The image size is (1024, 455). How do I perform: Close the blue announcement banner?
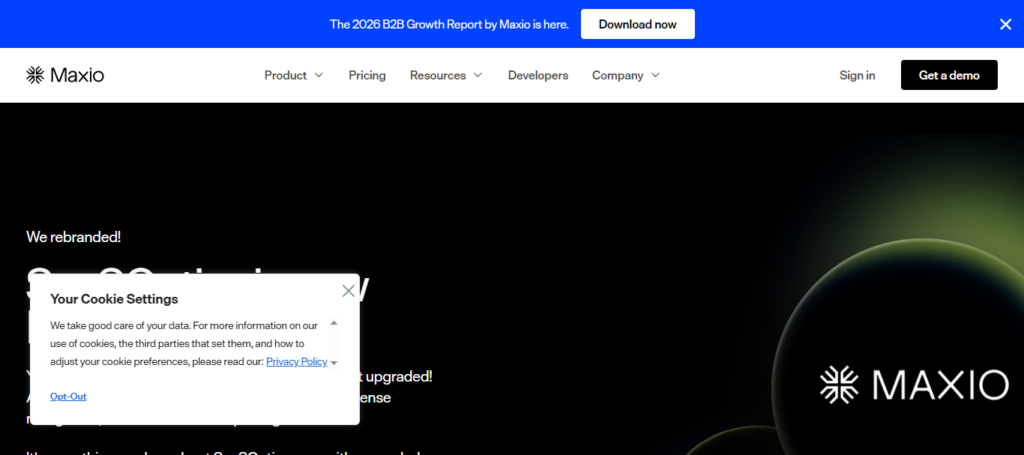click(x=1005, y=24)
